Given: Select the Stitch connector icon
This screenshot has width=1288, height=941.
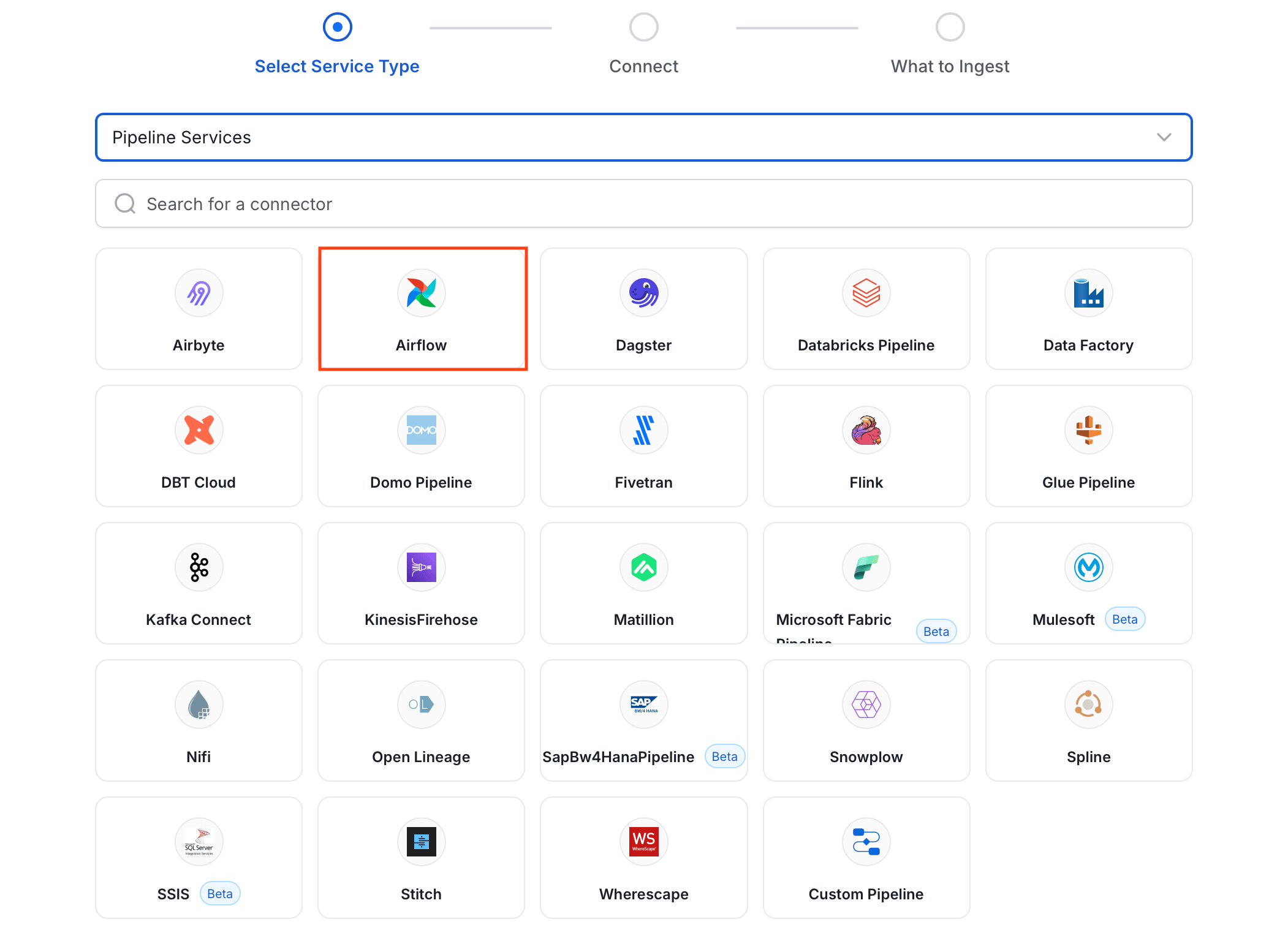Looking at the screenshot, I should (x=422, y=842).
